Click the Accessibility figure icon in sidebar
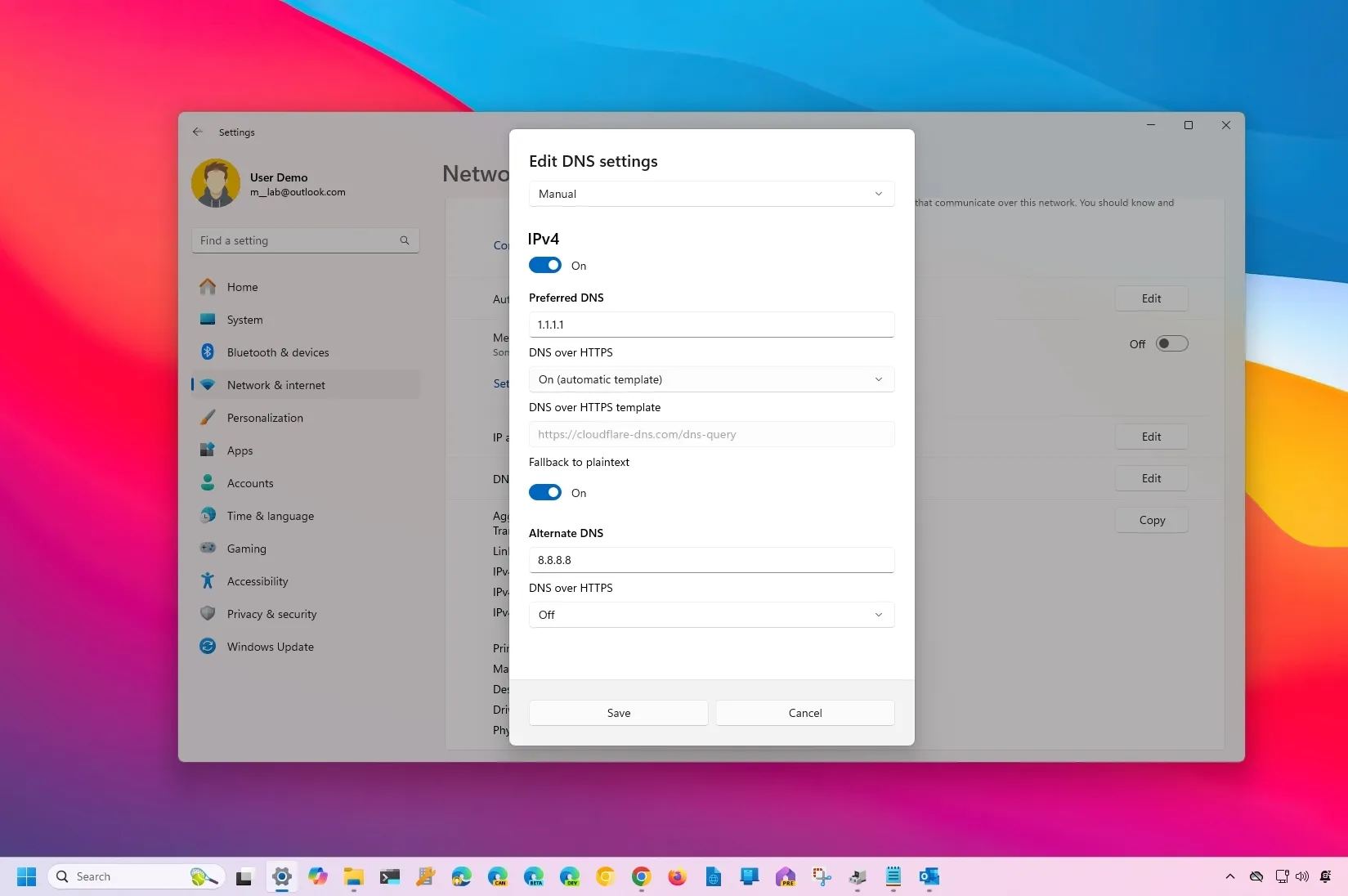Image resolution: width=1348 pixels, height=896 pixels. 208,580
